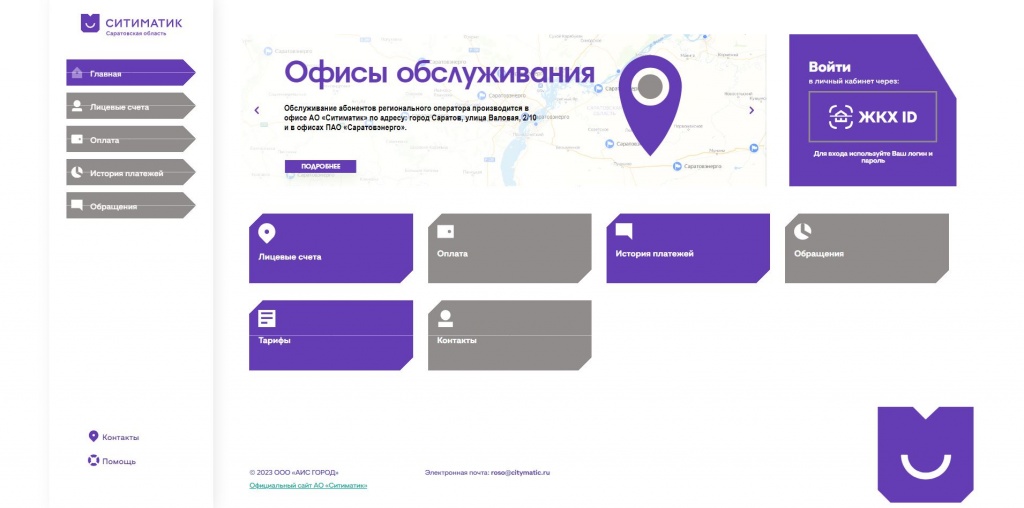Advance the banner with the right arrow
The image size is (1024, 508).
[x=752, y=110]
